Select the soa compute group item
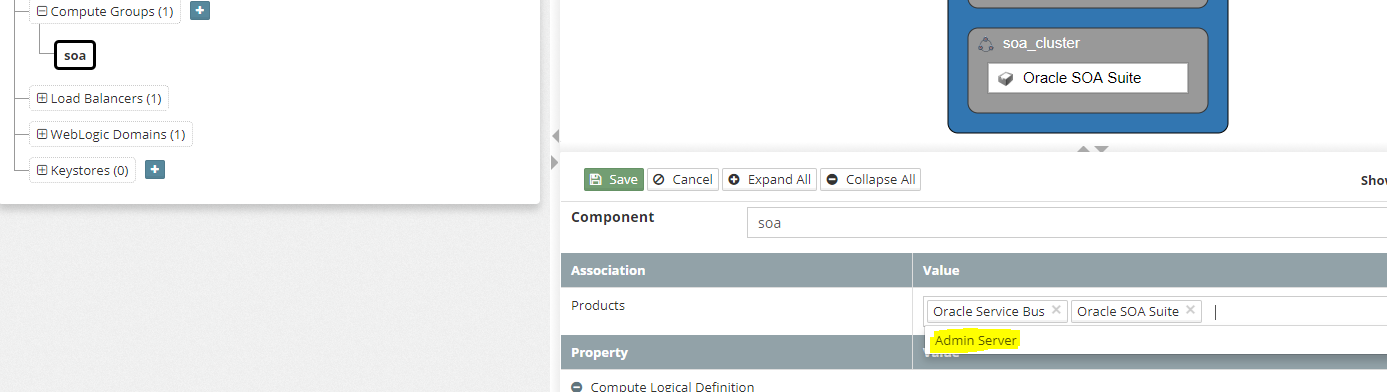1387x392 pixels. coord(75,56)
